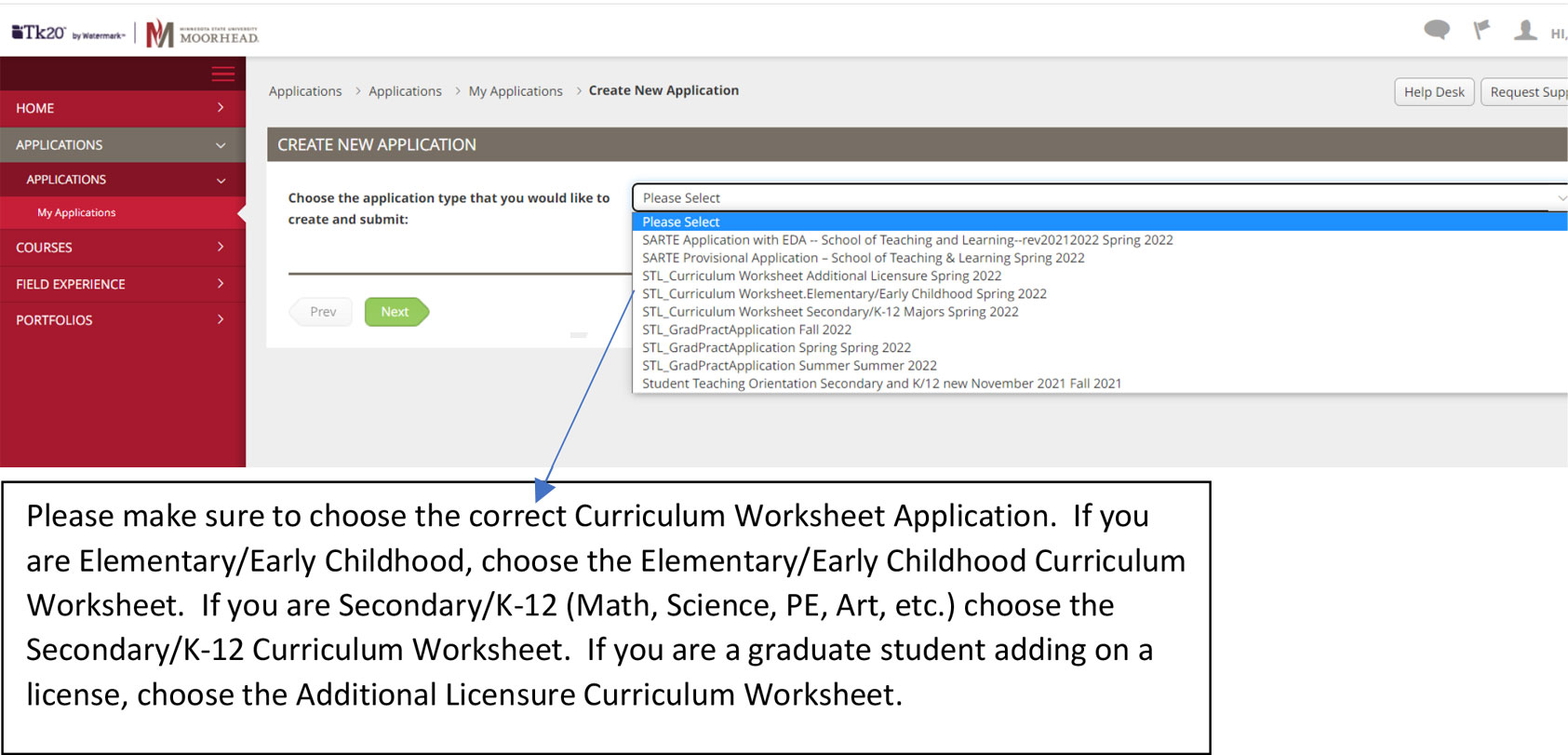Viewport: 1568px width, 755px height.
Task: Select STL_Curriculum Worksheet Elementary/Early Childhood option
Action: point(843,294)
